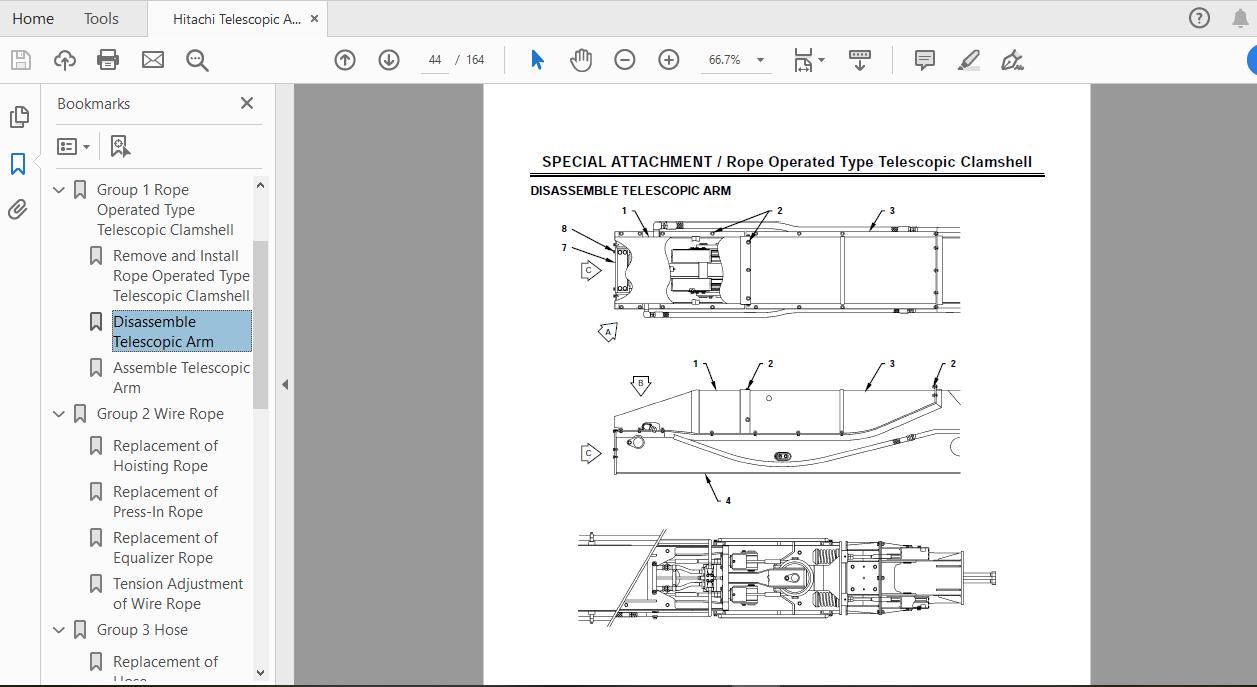The height and width of the screenshot is (687, 1257).
Task: Toggle the Bookmarks panel icon
Action: 18,163
